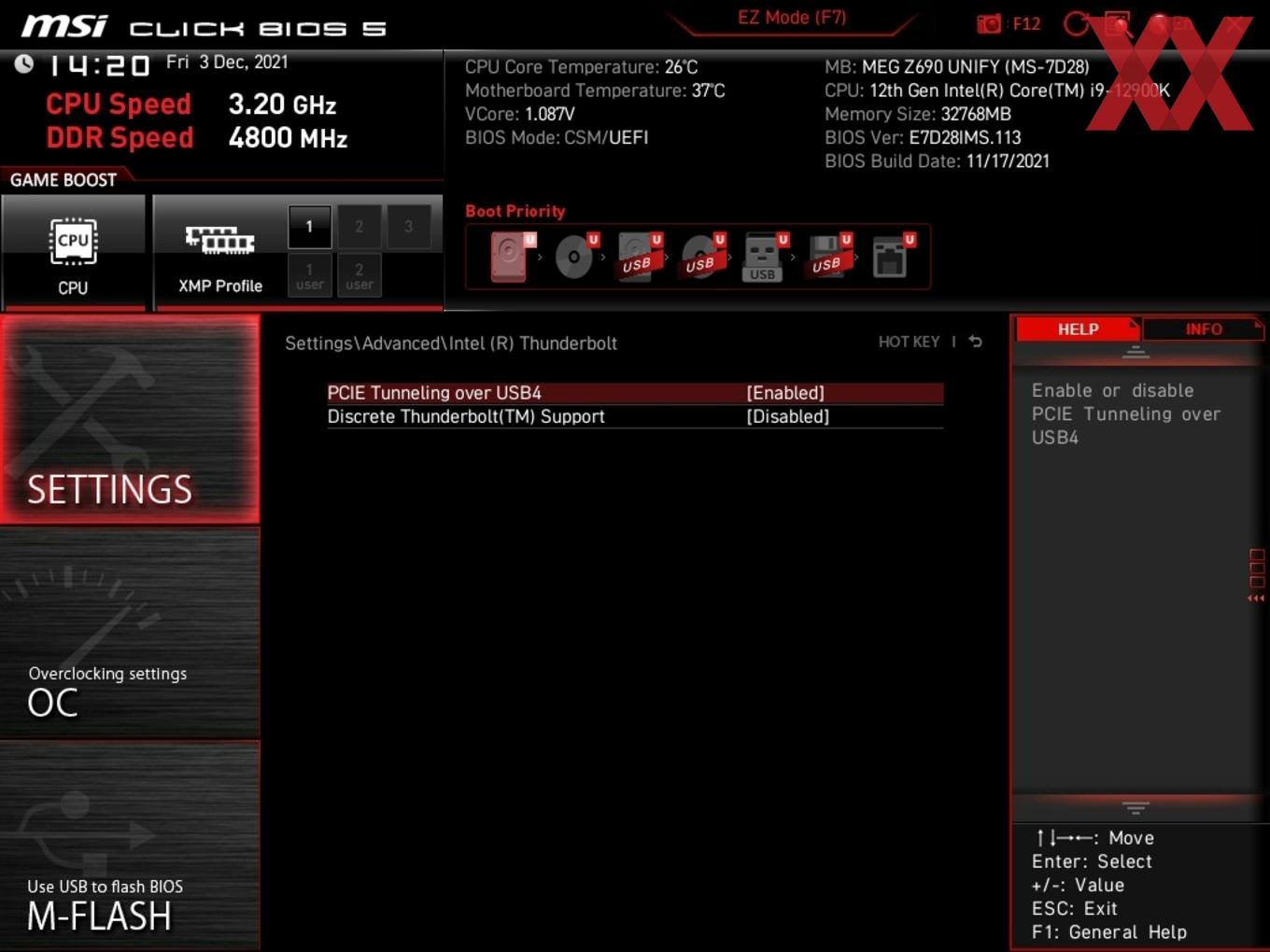This screenshot has height=952, width=1270.
Task: Toggle the CPU Game Boost button
Action: (x=73, y=252)
